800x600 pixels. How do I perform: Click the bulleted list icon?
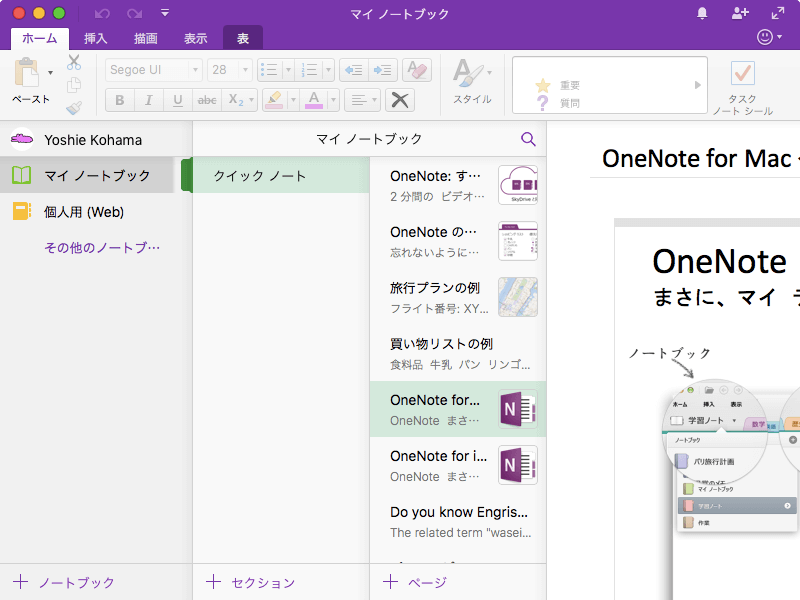269,70
